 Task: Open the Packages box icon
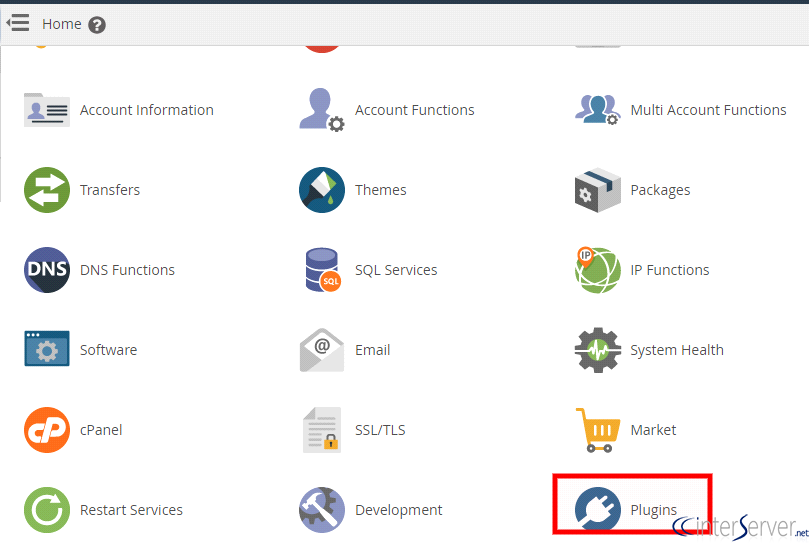pos(597,190)
